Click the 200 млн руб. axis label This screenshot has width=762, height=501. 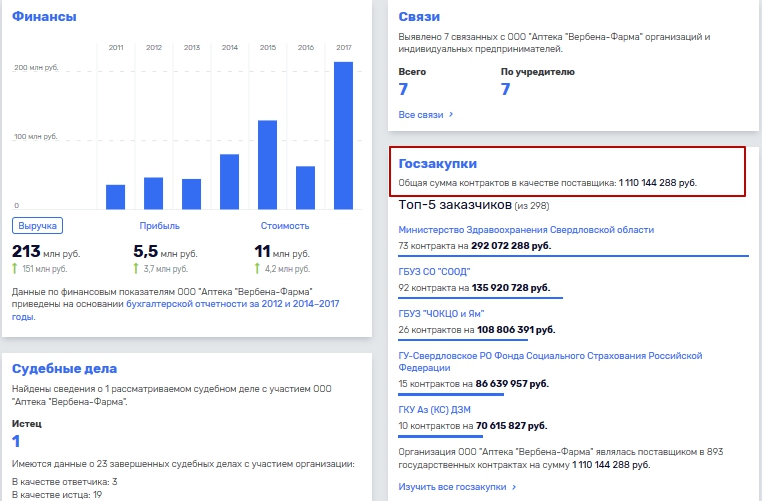click(x=36, y=68)
